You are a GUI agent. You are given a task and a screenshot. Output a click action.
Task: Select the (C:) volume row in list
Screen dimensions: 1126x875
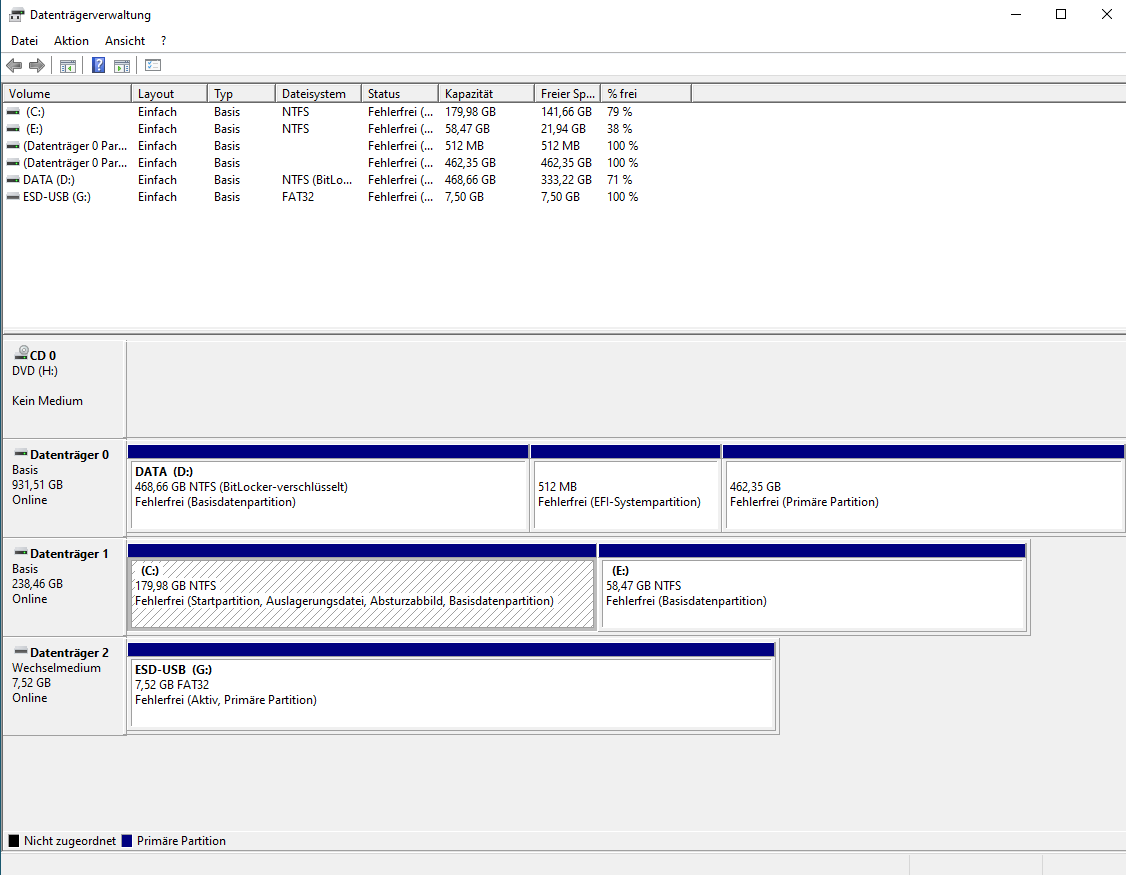(348, 112)
